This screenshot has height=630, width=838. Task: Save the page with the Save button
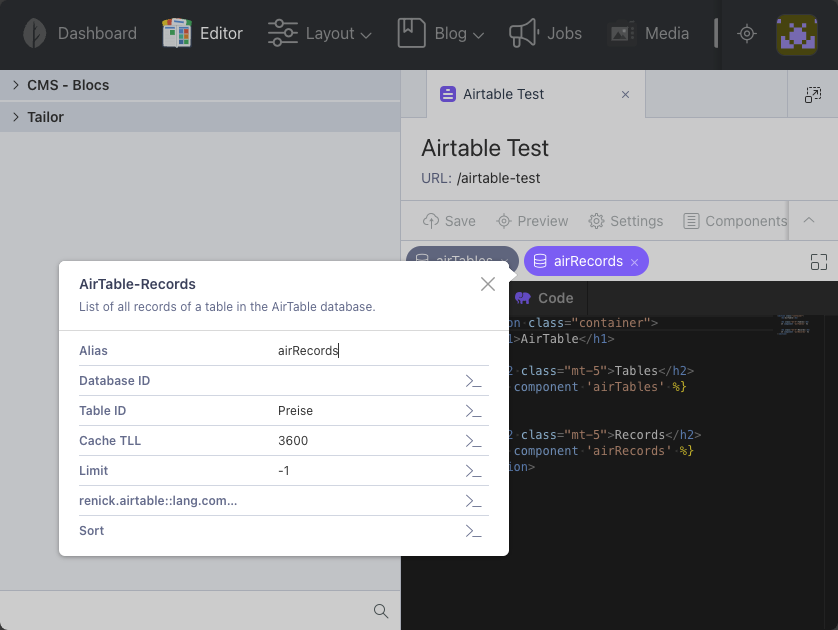[x=449, y=221]
